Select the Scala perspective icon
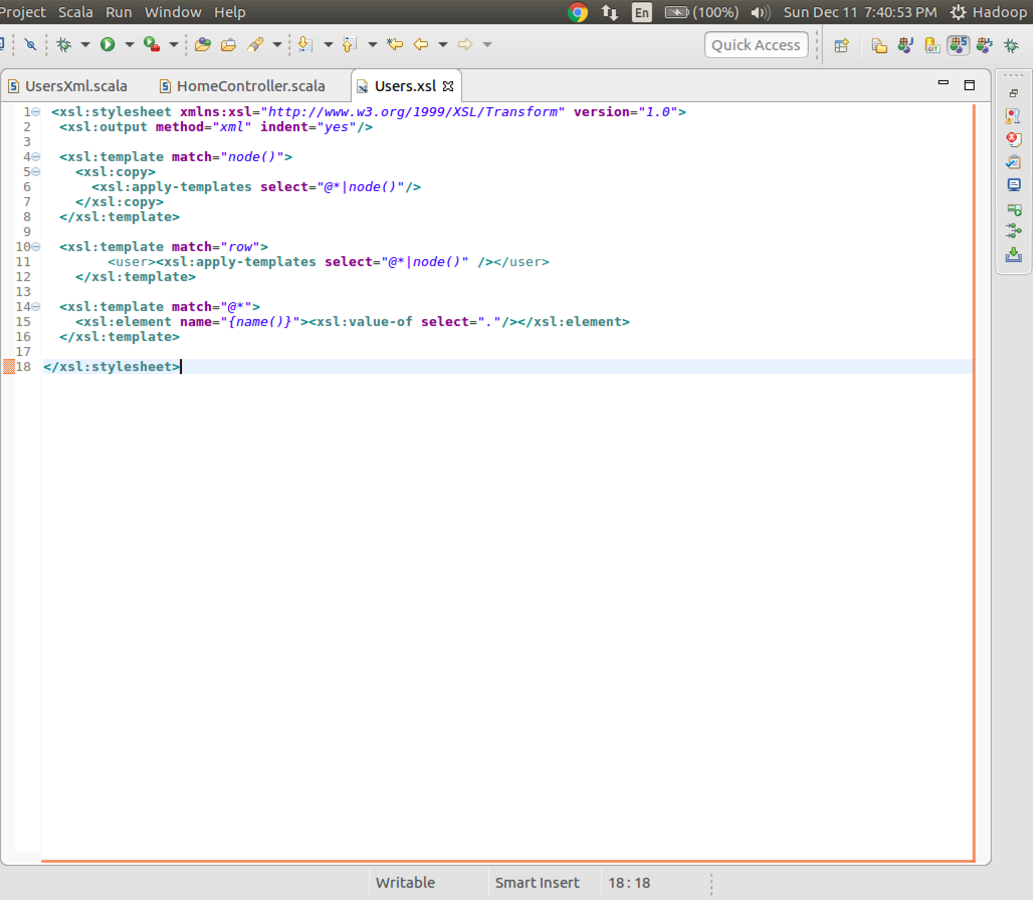 click(958, 45)
